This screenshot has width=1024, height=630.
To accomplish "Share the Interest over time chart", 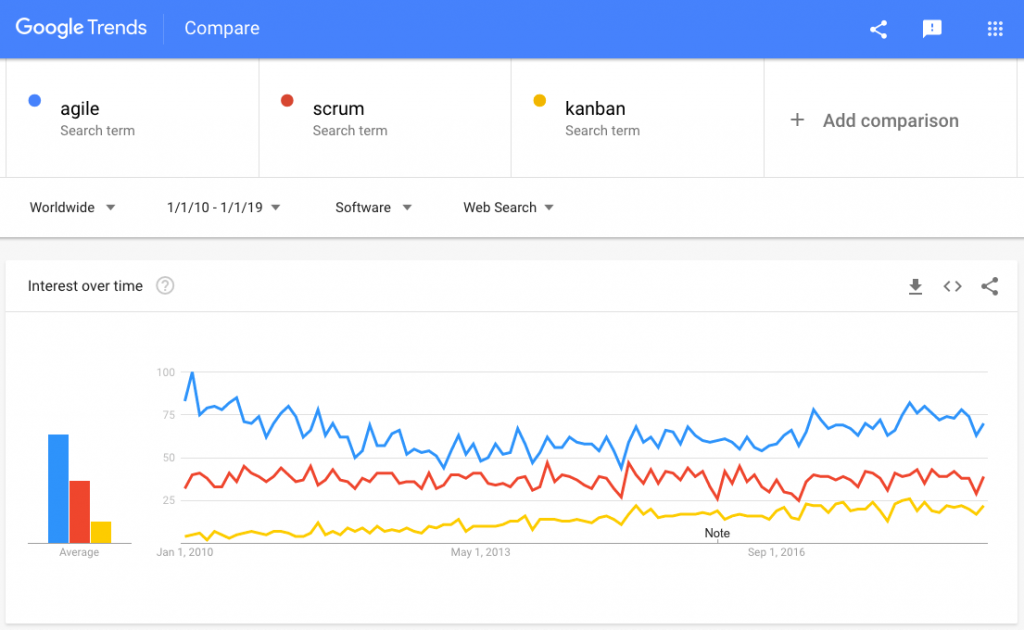I will pos(990,286).
